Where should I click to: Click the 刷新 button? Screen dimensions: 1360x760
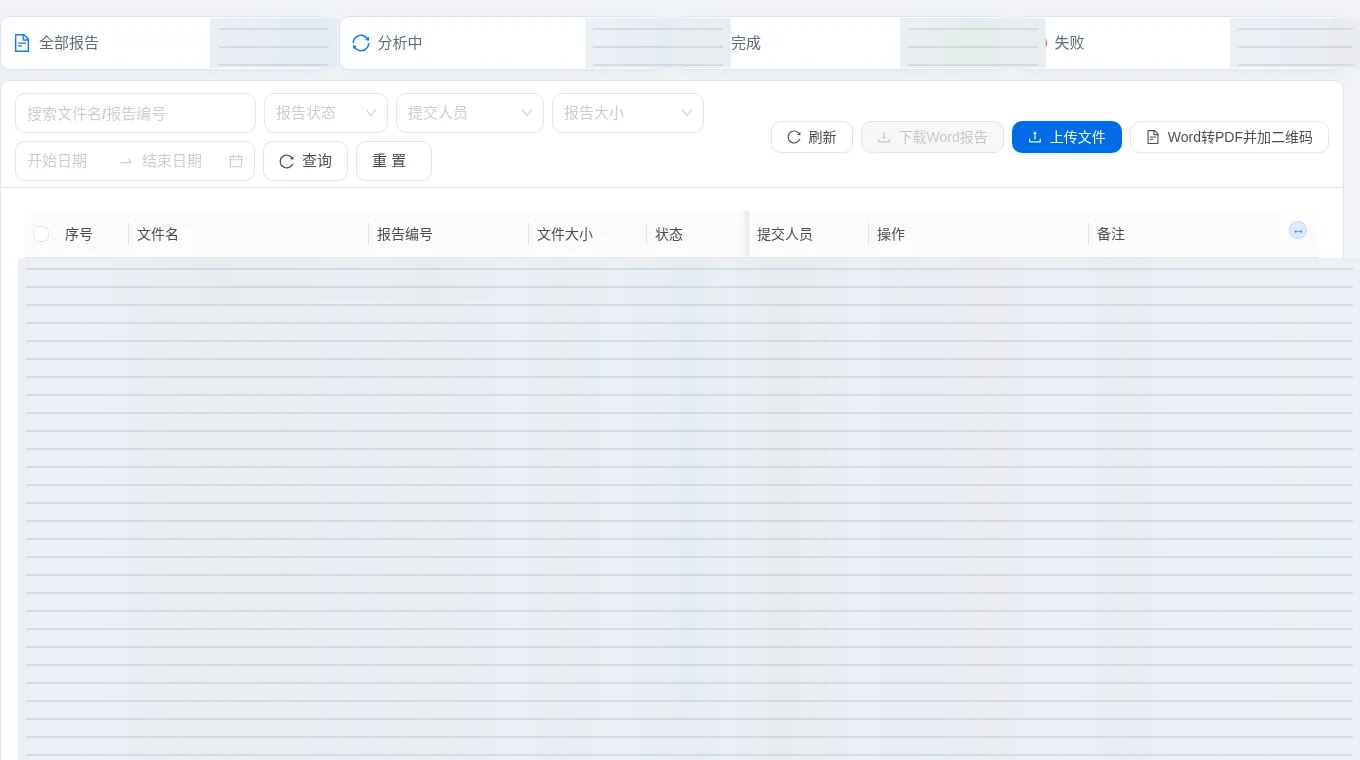(x=812, y=137)
